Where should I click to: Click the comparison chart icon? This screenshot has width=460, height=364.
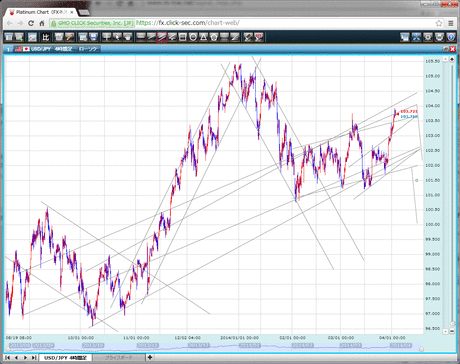pos(46,37)
